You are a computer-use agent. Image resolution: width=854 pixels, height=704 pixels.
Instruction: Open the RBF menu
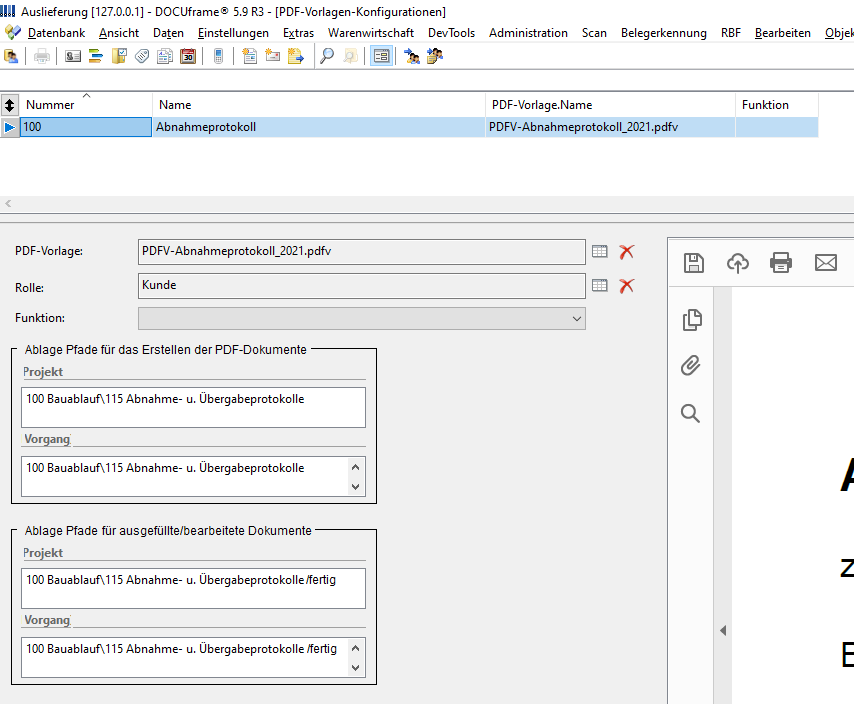tap(731, 33)
